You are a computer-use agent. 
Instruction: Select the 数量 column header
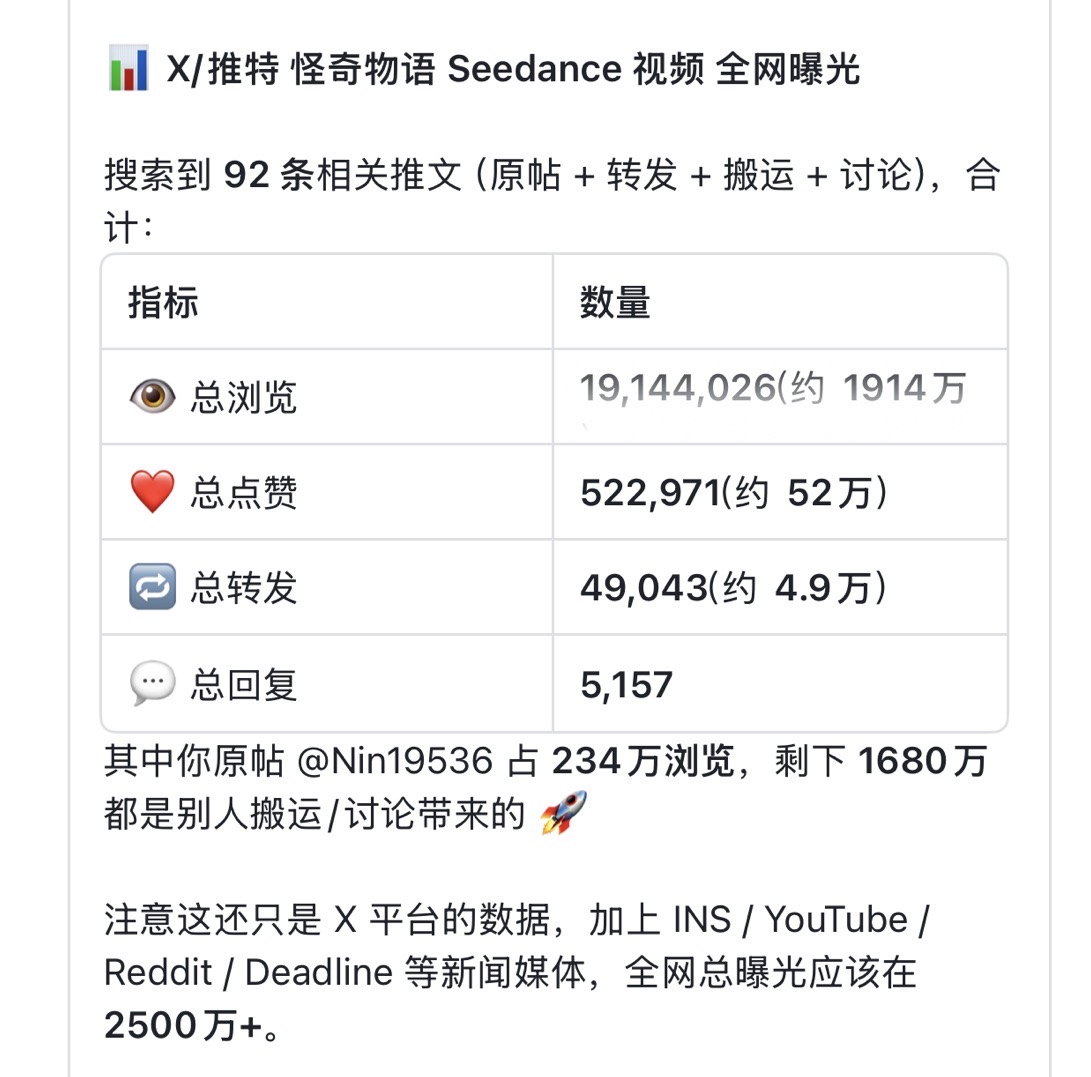point(614,302)
